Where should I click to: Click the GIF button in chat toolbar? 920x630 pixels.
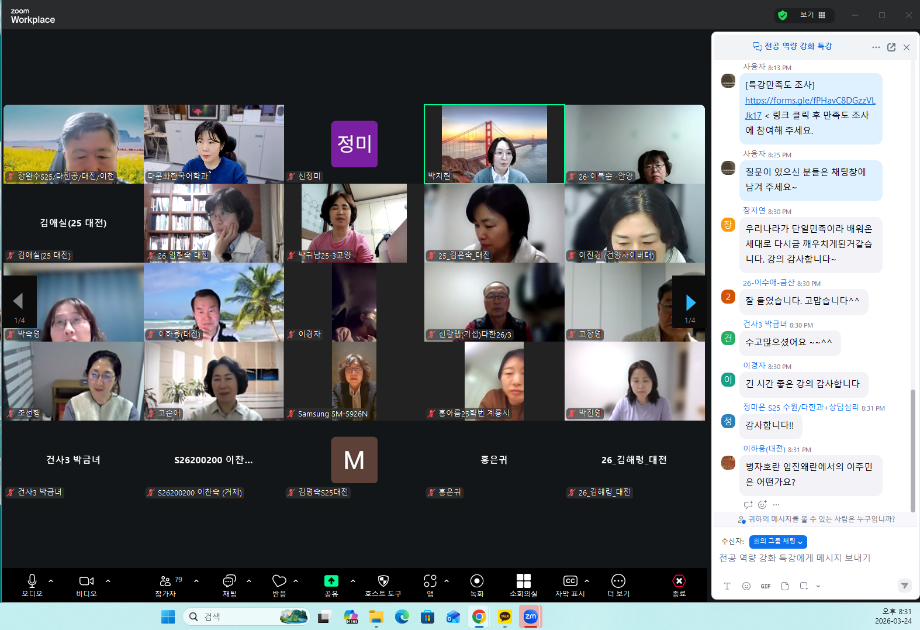pyautogui.click(x=766, y=586)
